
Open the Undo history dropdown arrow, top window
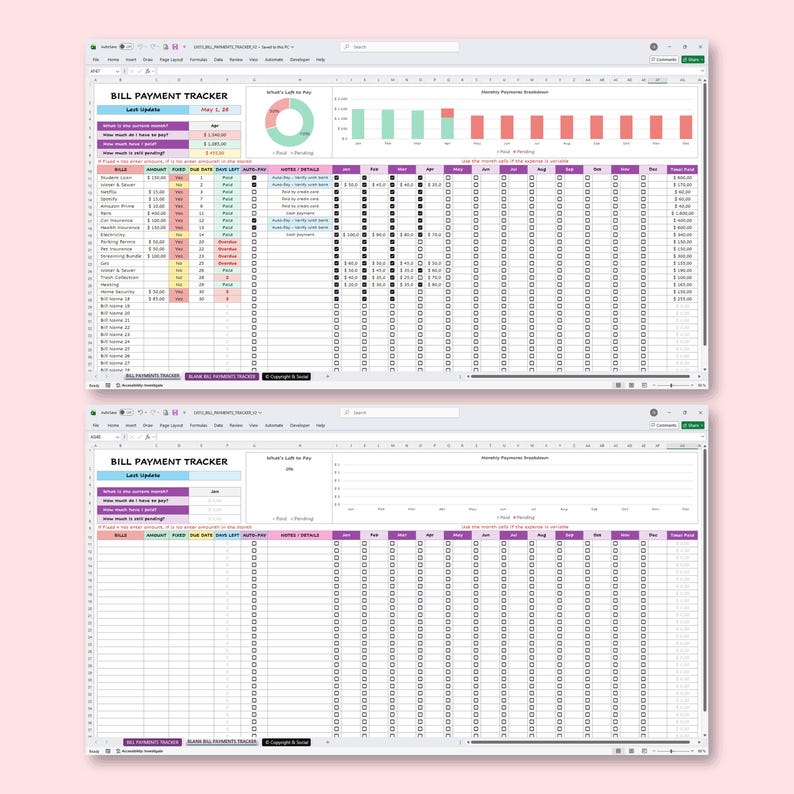[145, 47]
